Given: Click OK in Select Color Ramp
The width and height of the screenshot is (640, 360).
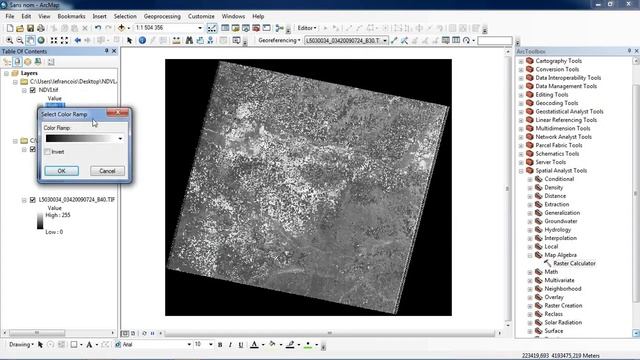Looking at the screenshot, I should (62, 171).
